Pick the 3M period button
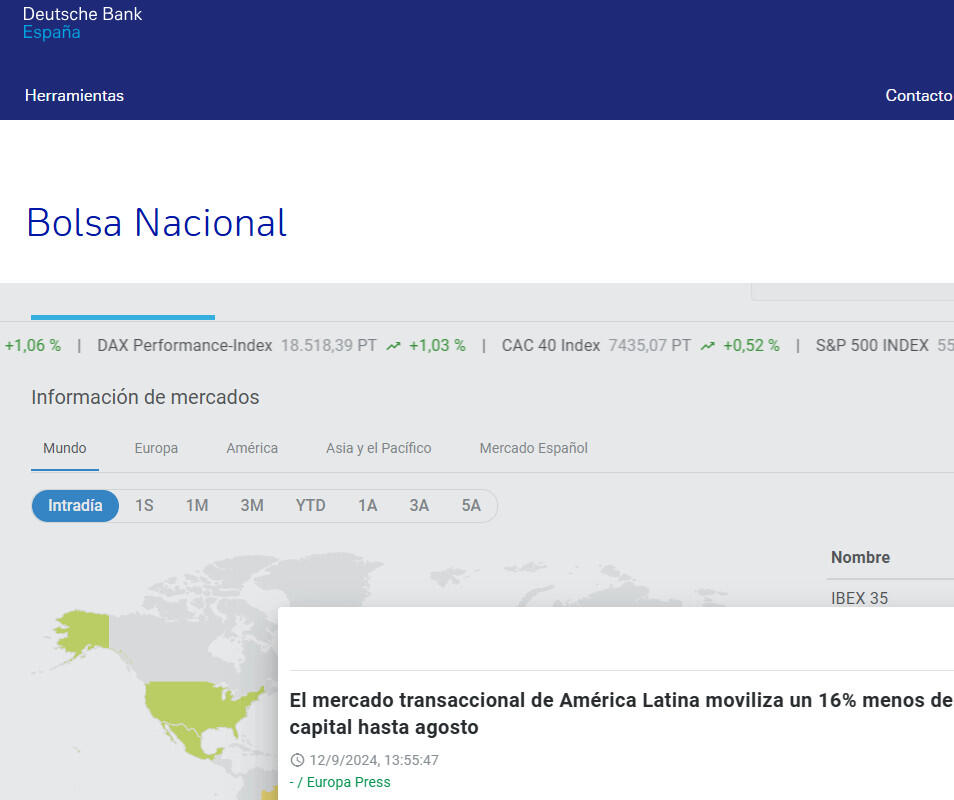 coord(252,506)
